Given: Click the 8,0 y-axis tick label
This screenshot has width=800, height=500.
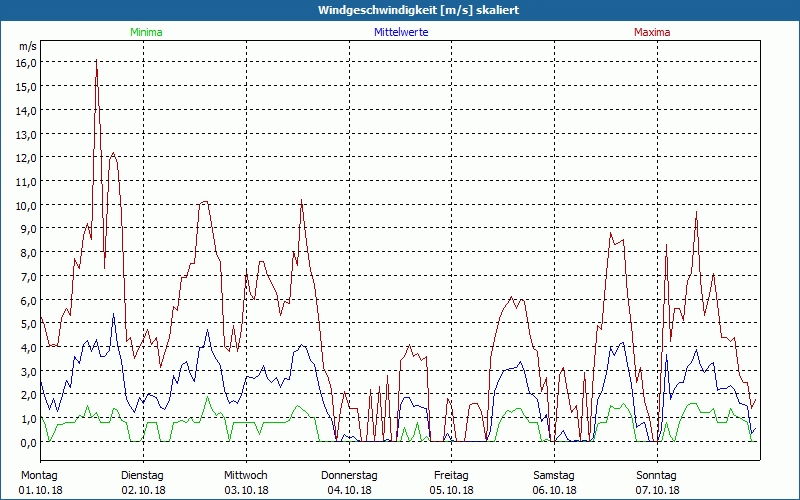Looking at the screenshot, I should (28, 252).
